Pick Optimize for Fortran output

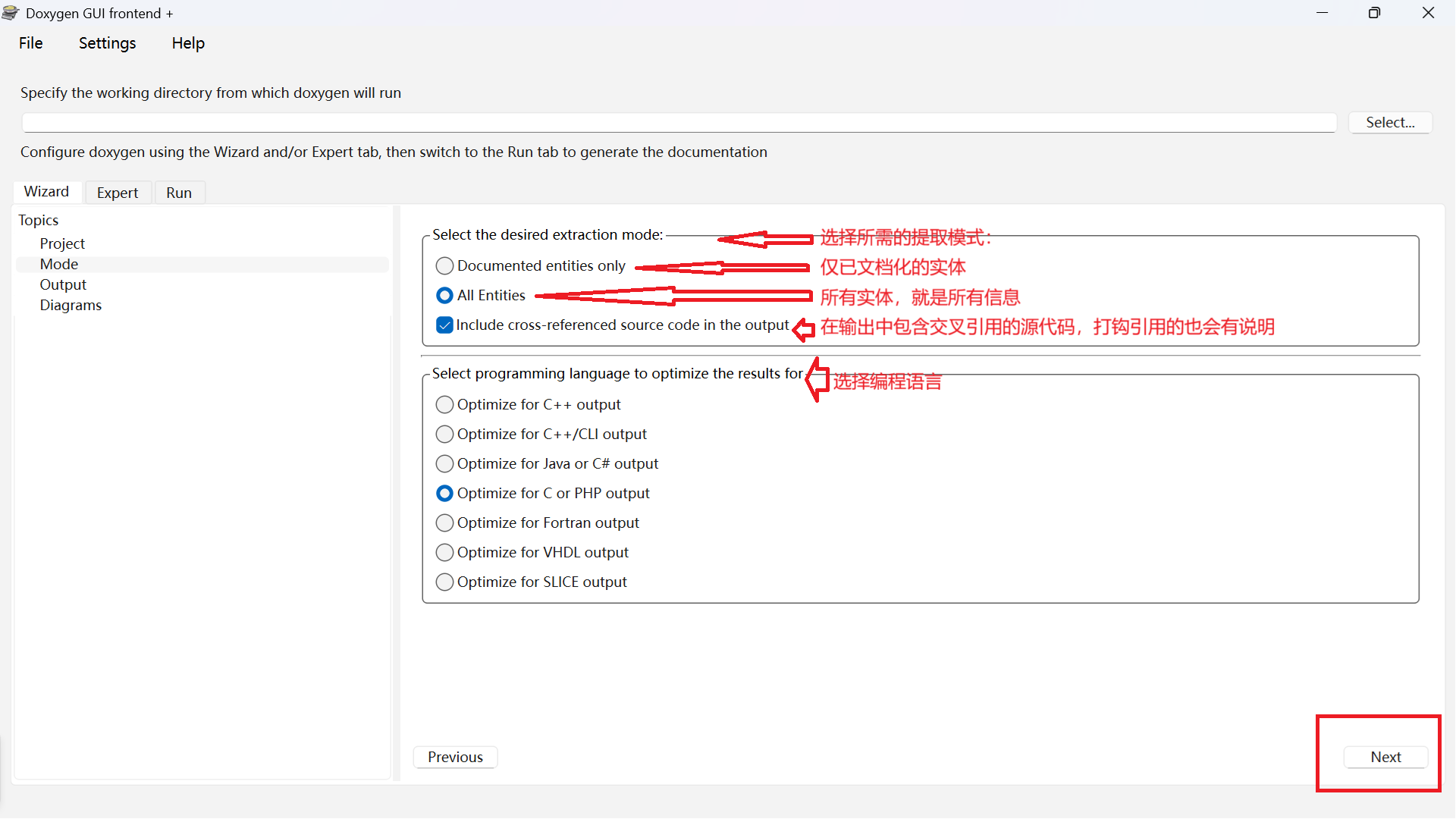coord(445,523)
